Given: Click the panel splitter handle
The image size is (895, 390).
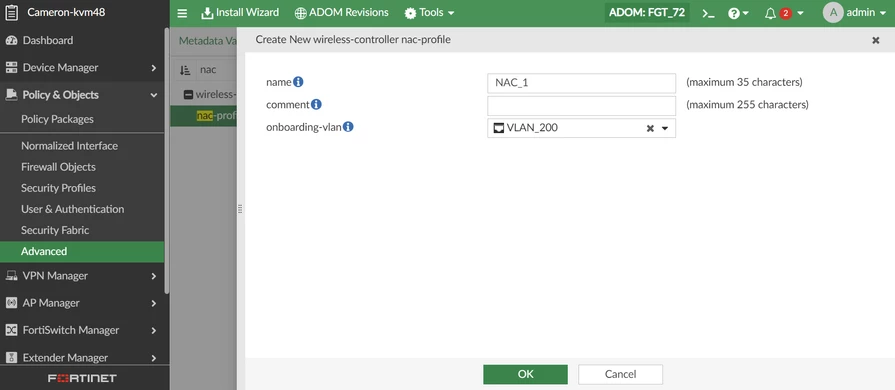Looking at the screenshot, I should (x=240, y=209).
